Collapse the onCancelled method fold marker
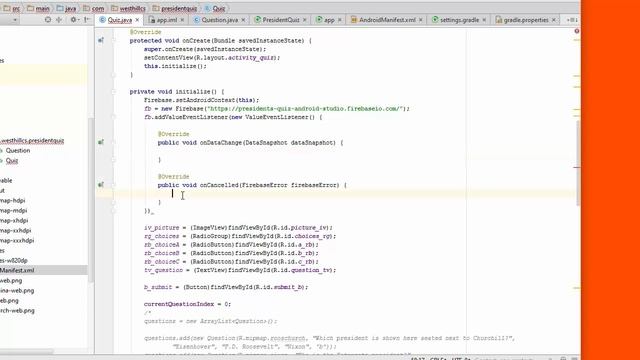This screenshot has height=360, width=640. tap(114, 185)
